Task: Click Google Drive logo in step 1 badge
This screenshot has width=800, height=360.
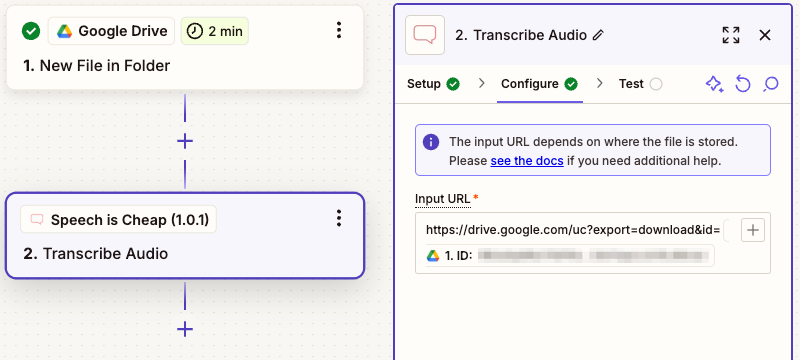Action: tap(64, 31)
